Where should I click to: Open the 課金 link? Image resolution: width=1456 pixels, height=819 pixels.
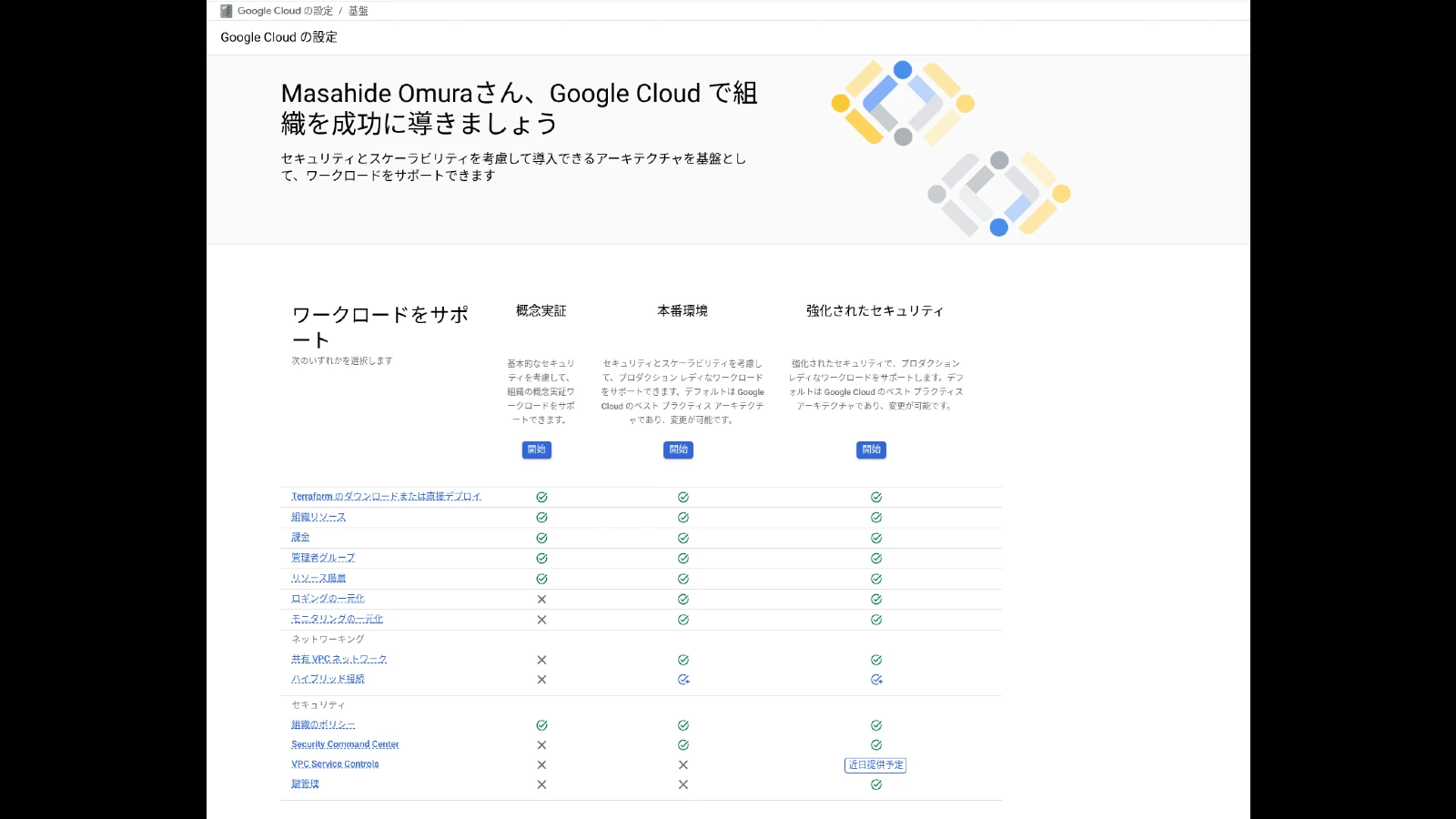pyautogui.click(x=300, y=538)
